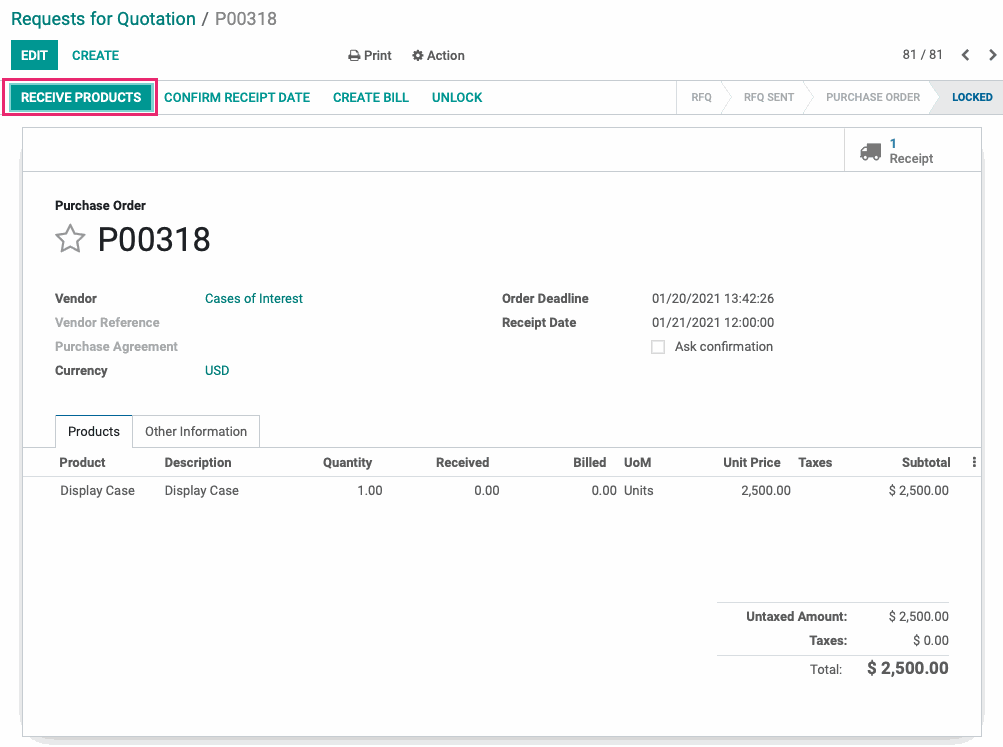Select the Locked status stage
1003x747 pixels.
click(x=972, y=97)
